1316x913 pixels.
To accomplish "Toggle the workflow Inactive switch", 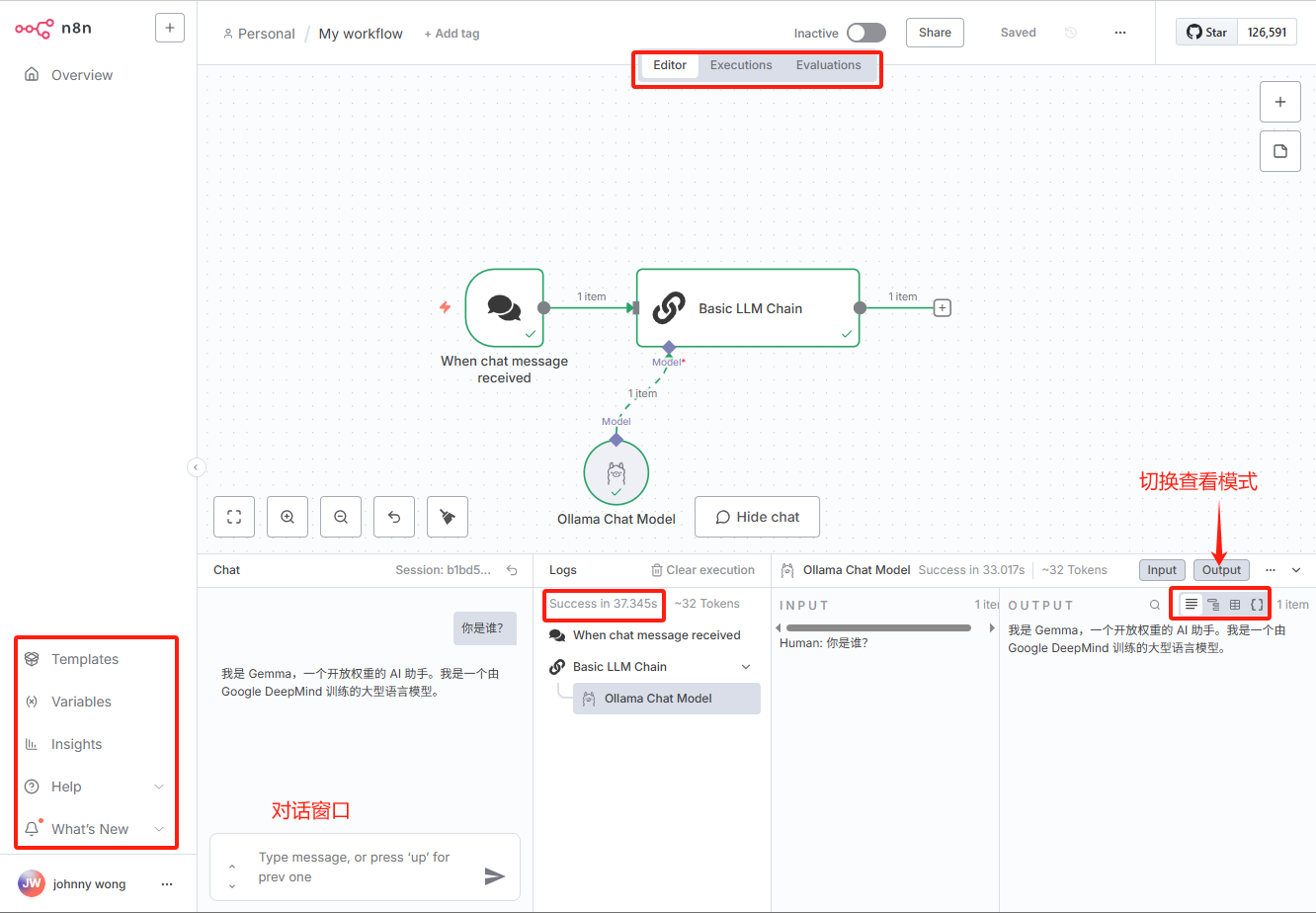I will (x=866, y=33).
